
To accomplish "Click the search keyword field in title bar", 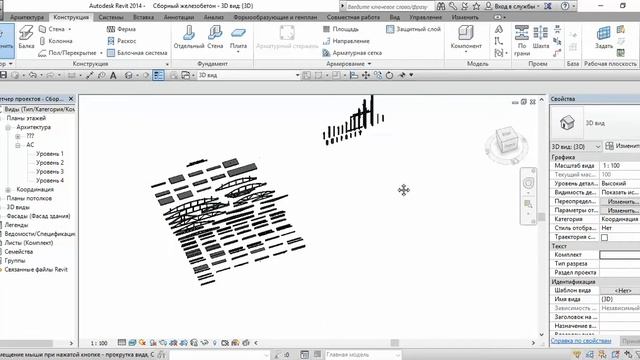I will [x=389, y=7].
